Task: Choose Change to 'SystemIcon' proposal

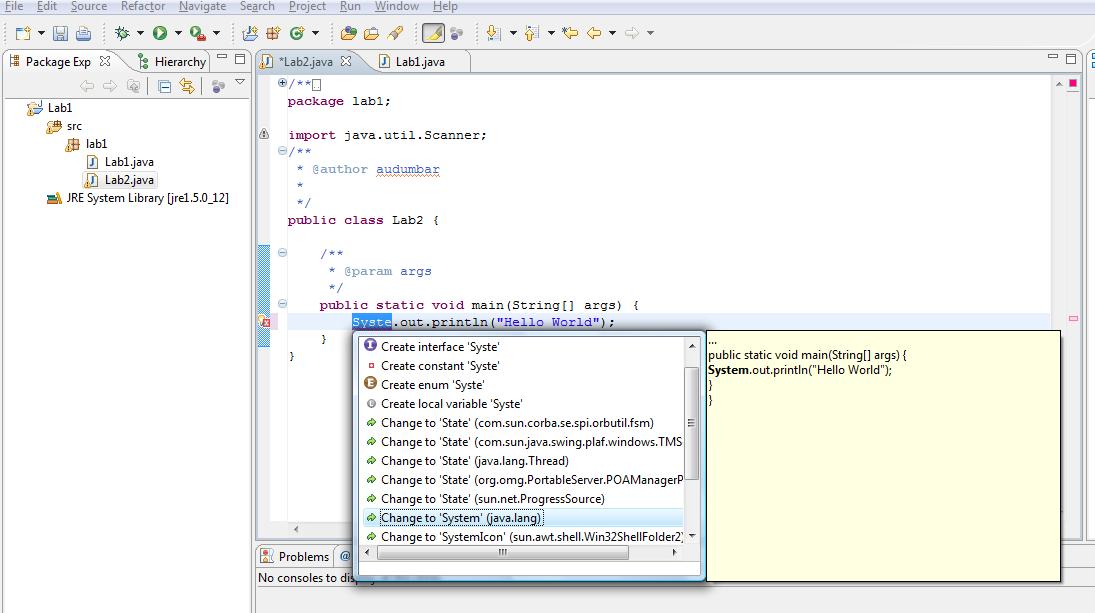Action: pos(523,537)
